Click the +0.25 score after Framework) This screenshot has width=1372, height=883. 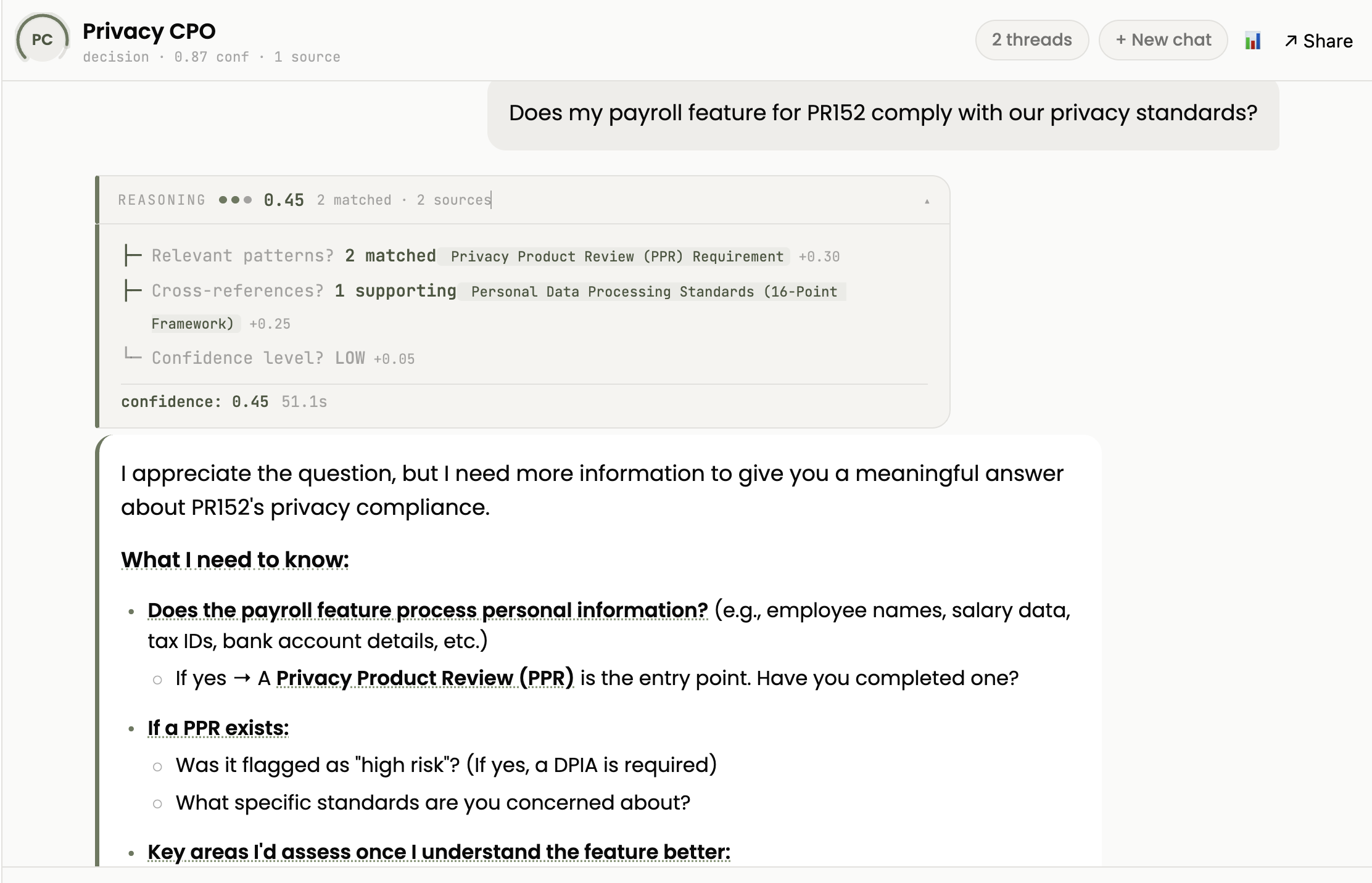point(270,324)
